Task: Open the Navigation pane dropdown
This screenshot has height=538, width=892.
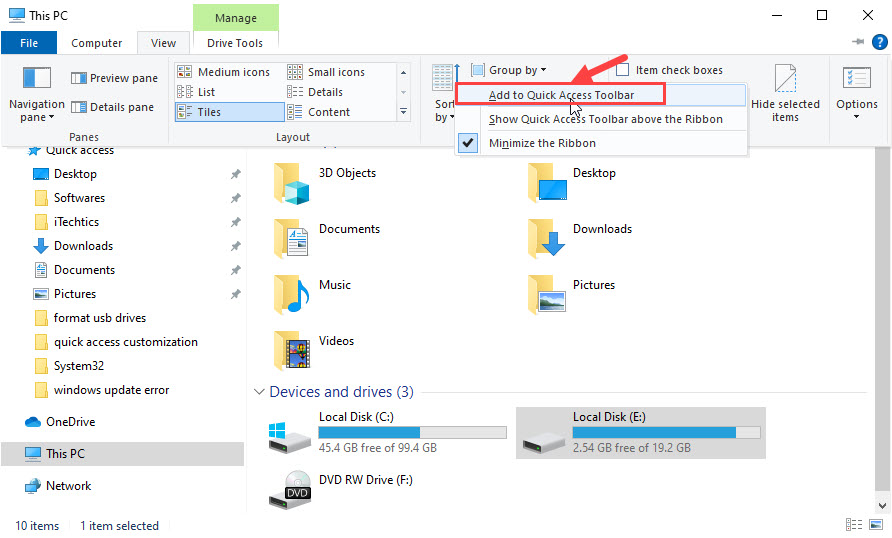Action: pos(36,94)
